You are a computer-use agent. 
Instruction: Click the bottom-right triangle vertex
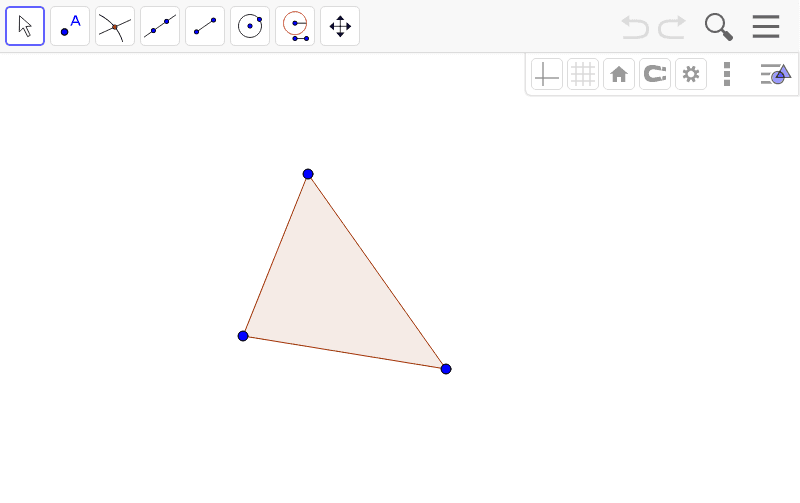(x=446, y=369)
